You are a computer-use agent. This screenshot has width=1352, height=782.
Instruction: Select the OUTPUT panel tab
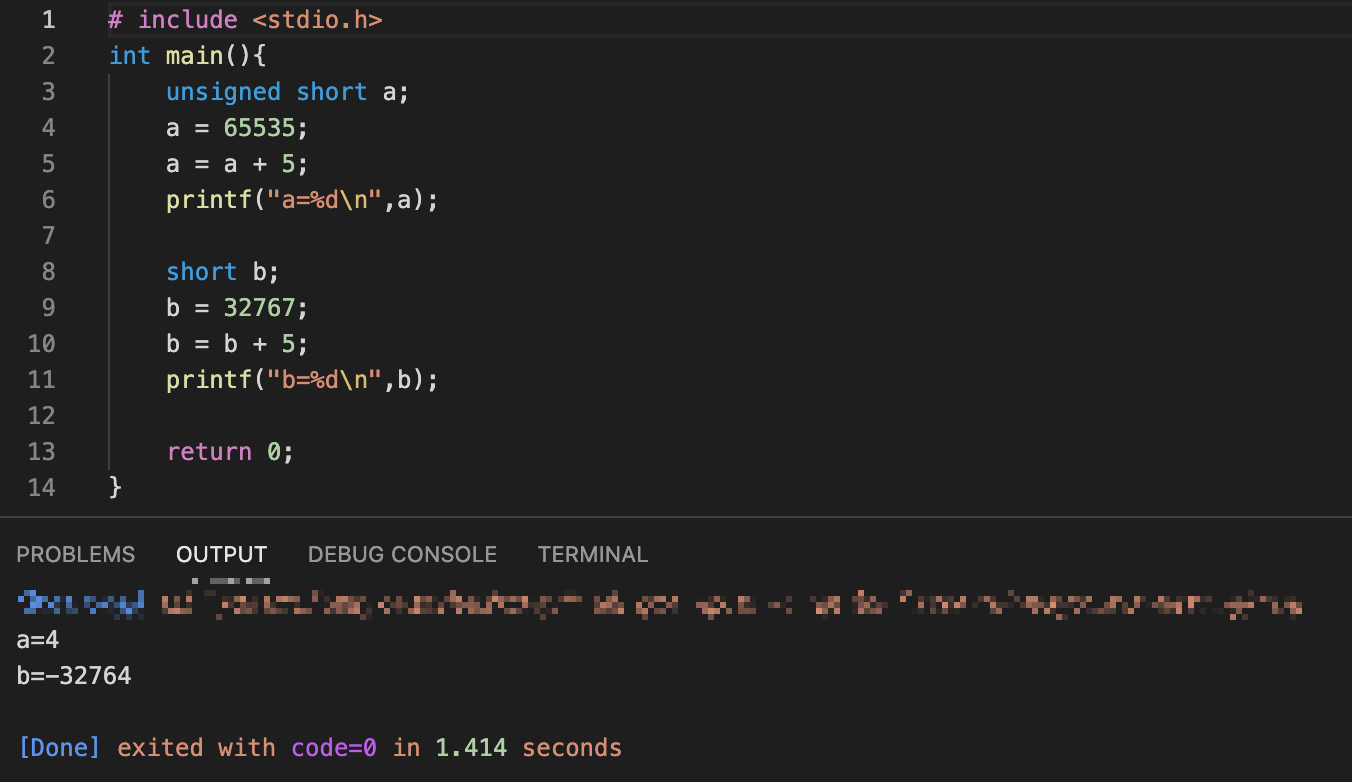222,554
